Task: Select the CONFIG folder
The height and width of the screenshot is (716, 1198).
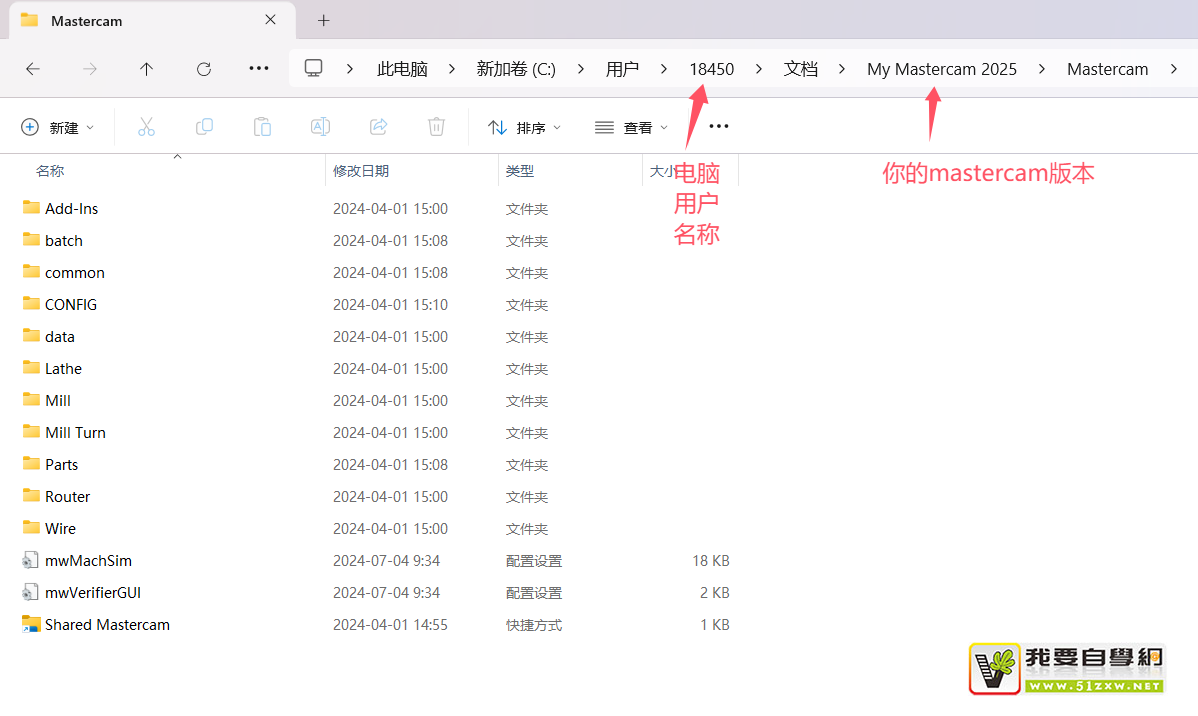Action: tap(70, 305)
